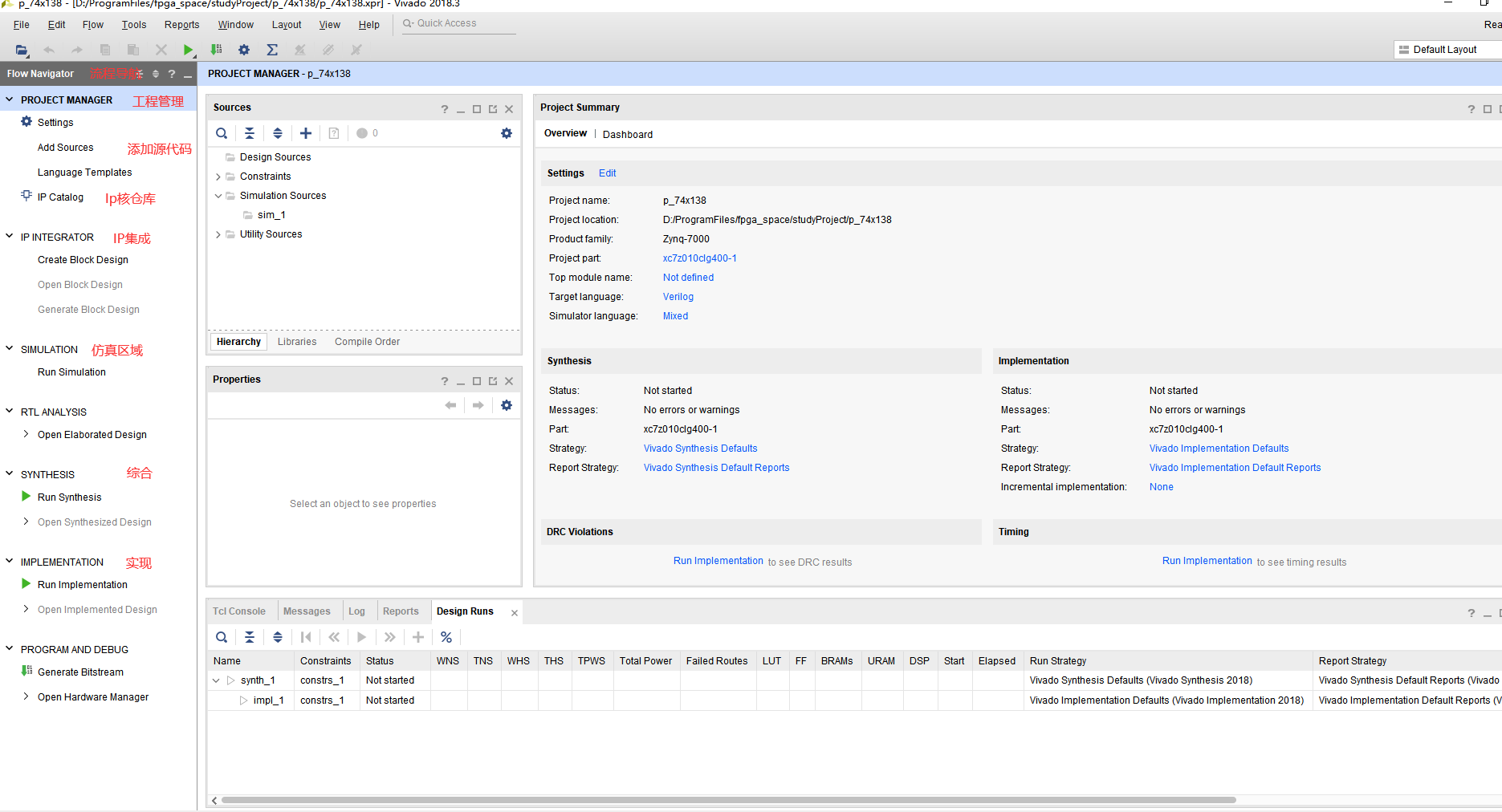Image resolution: width=1502 pixels, height=812 pixels.
Task: Open the Reports menu
Action: tap(182, 25)
